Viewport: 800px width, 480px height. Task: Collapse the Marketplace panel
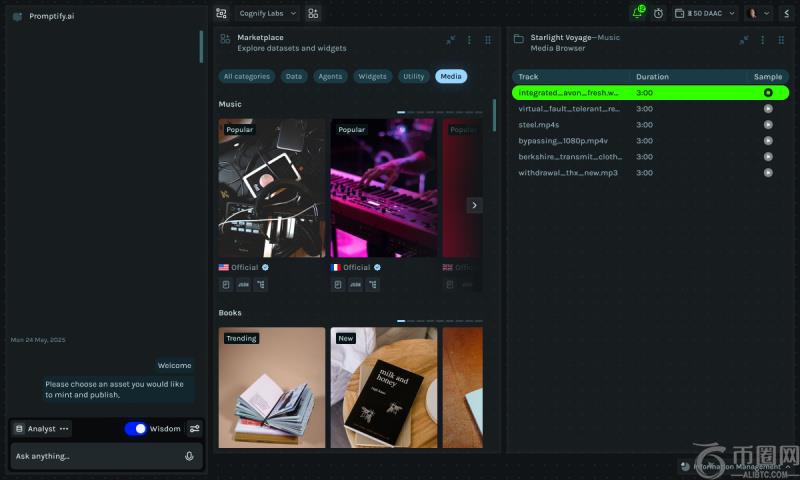tap(451, 40)
